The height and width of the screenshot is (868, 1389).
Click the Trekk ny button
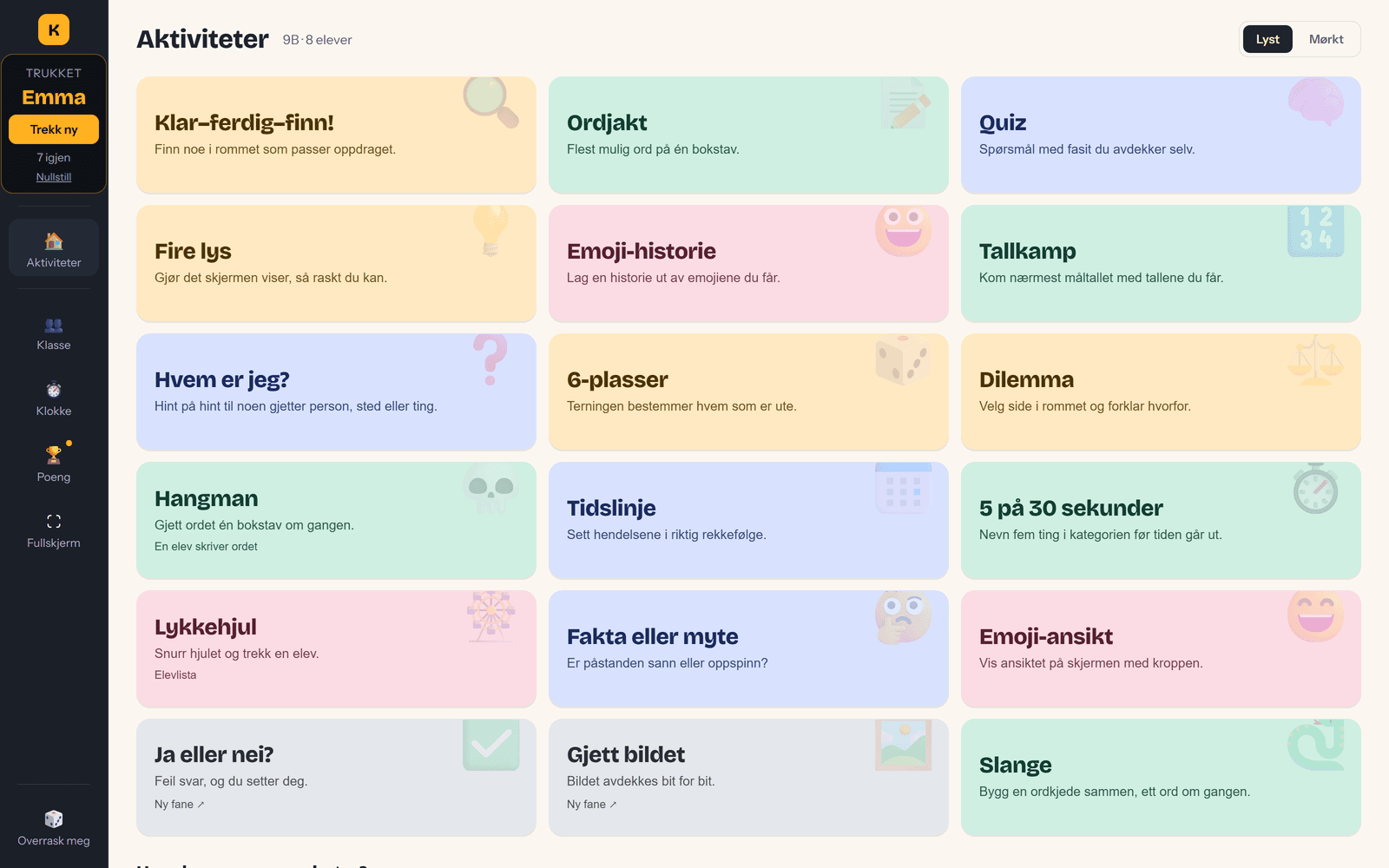click(54, 129)
